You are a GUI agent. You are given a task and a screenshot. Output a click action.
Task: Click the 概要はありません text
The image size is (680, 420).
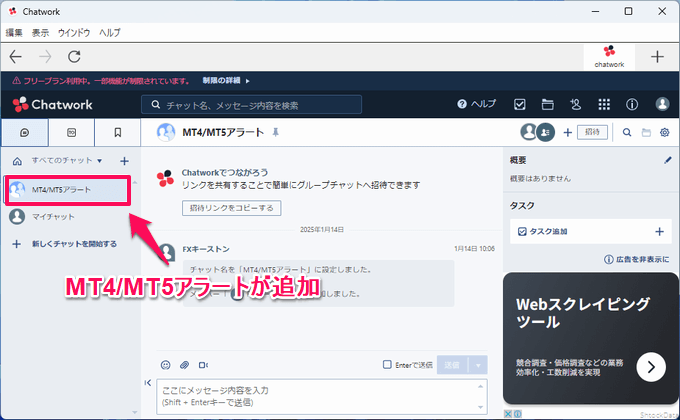pyautogui.click(x=540, y=178)
